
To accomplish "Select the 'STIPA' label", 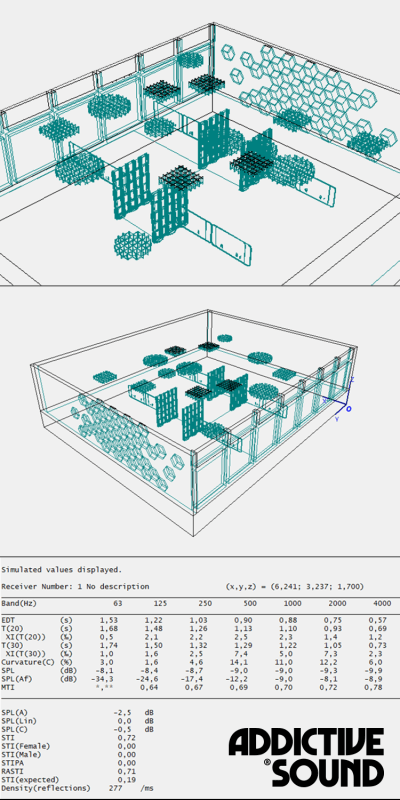I will 12,762.
